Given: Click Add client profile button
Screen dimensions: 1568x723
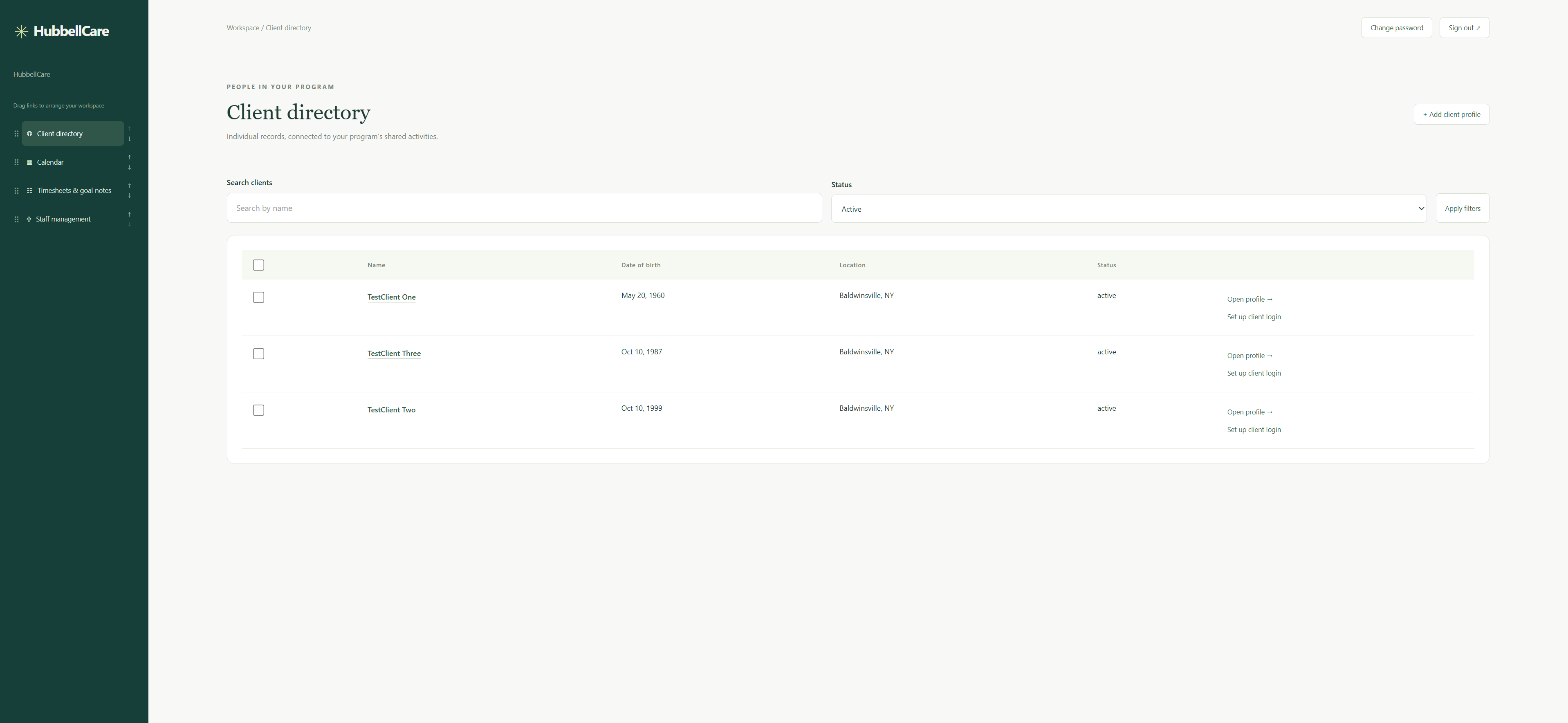Looking at the screenshot, I should (1452, 114).
